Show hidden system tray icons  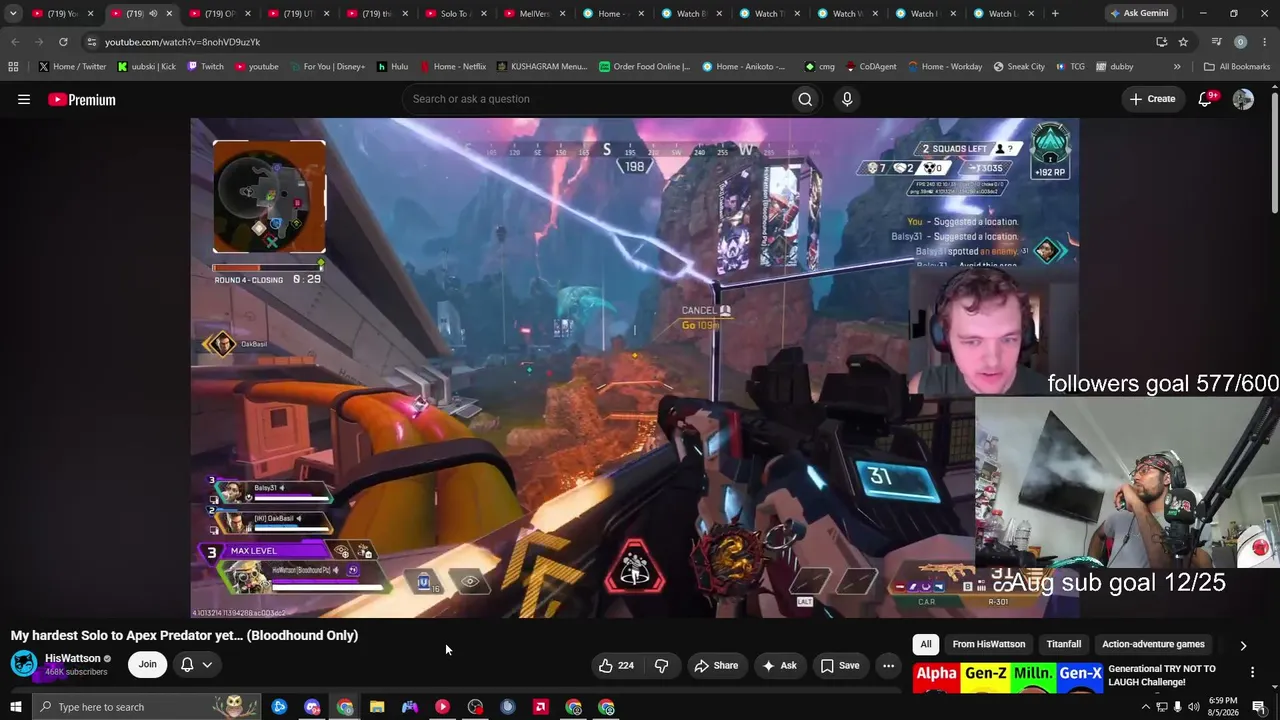(x=1145, y=707)
